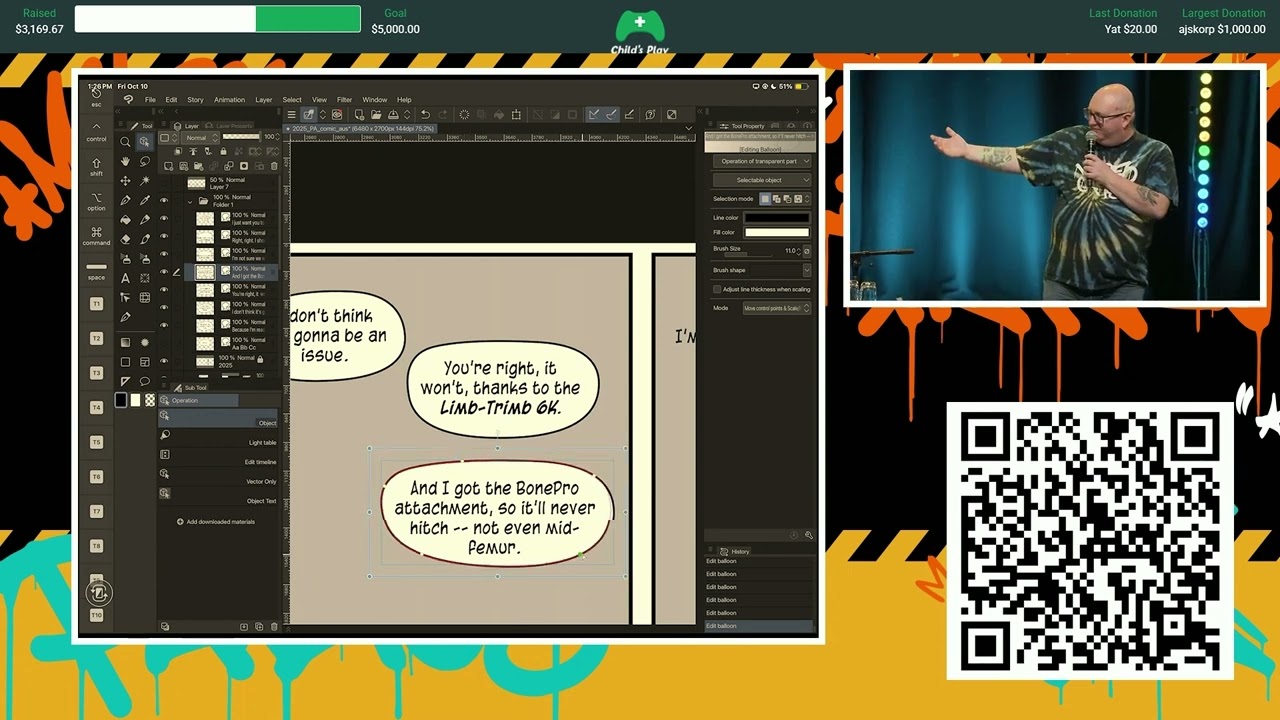This screenshot has height=720, width=1280.
Task: Click the Scale/Rotate transform icon
Action: click(x=516, y=115)
